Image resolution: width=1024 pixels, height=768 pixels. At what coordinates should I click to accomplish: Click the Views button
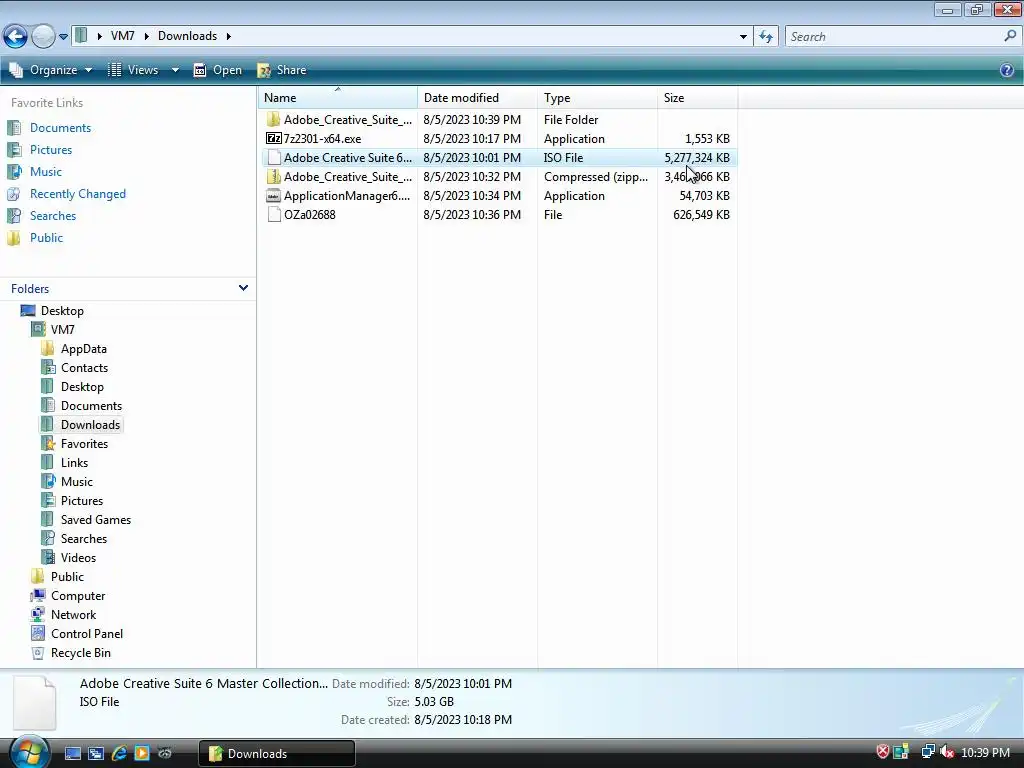coord(133,70)
